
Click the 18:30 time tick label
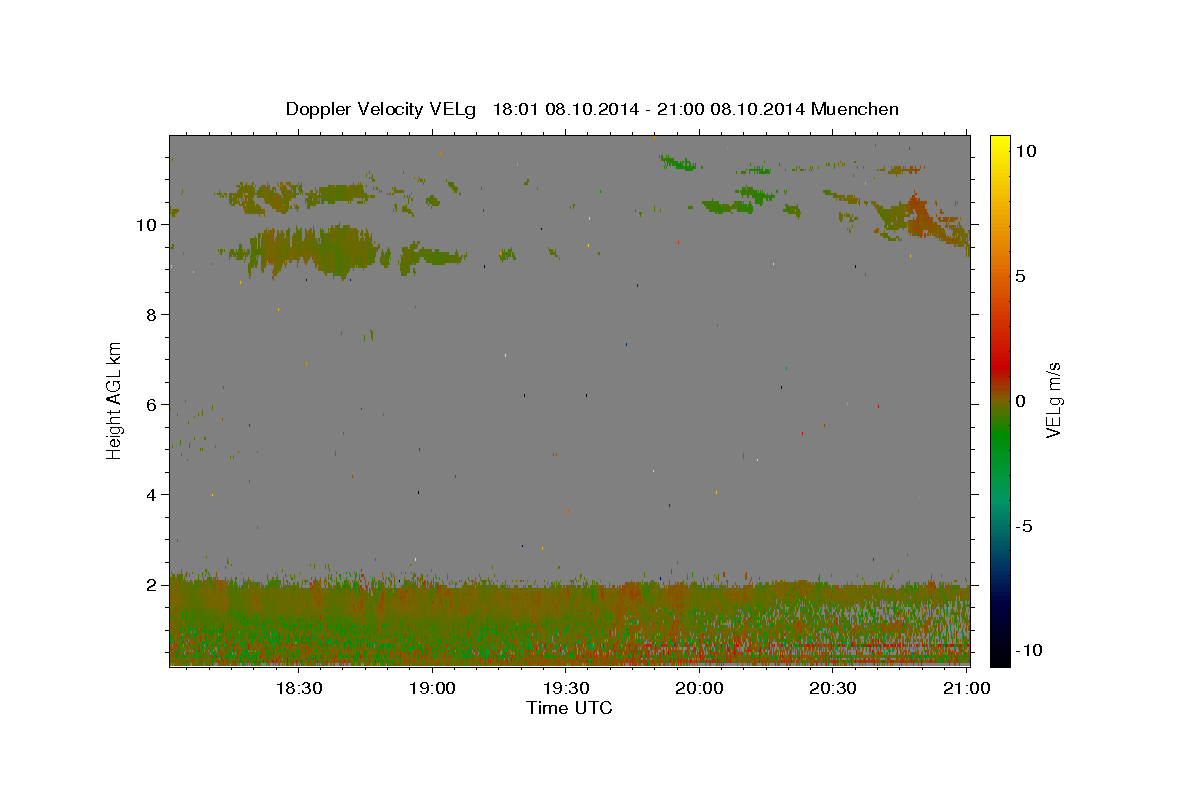(298, 687)
